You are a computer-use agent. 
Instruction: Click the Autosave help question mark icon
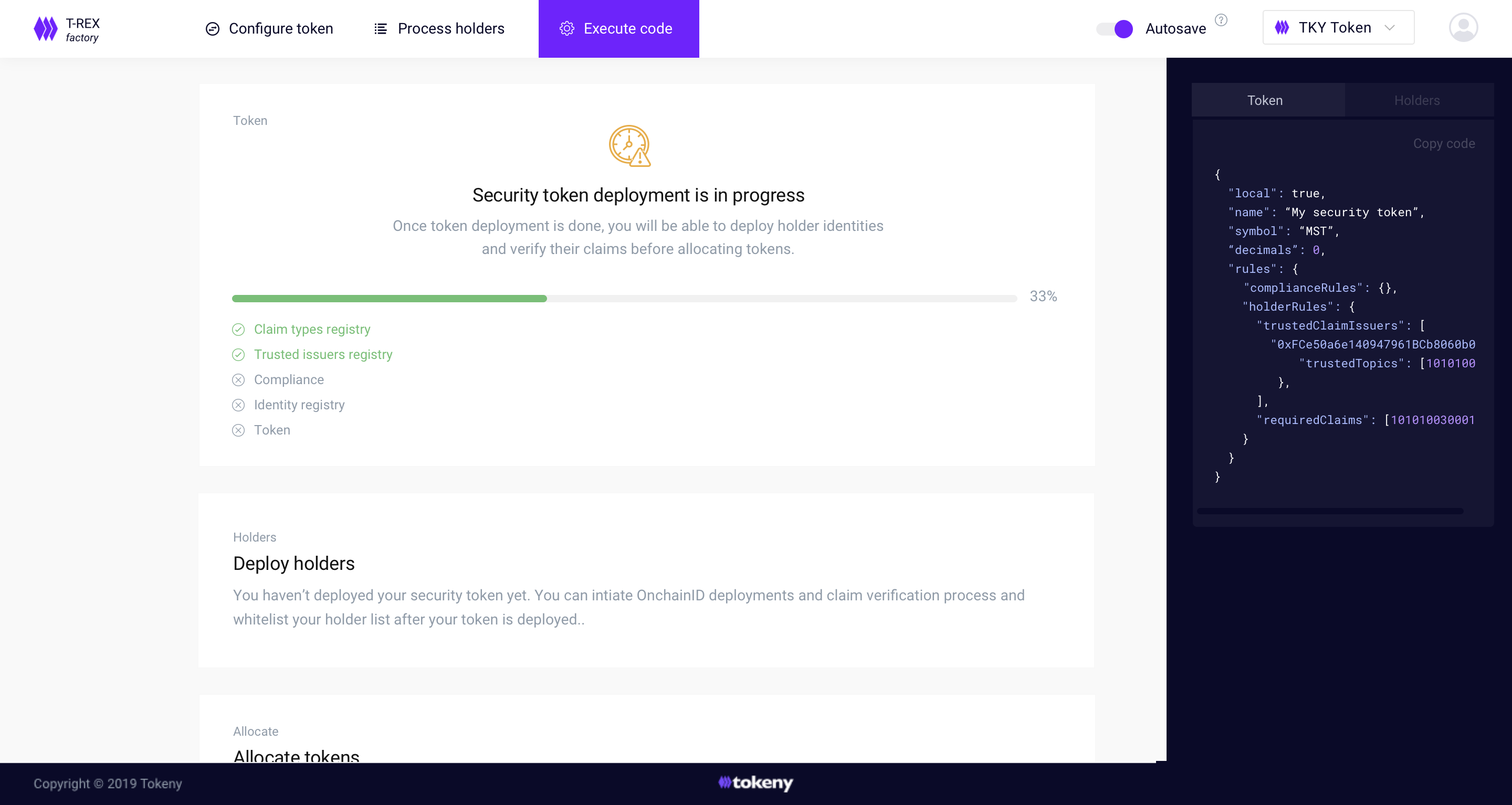click(1221, 20)
